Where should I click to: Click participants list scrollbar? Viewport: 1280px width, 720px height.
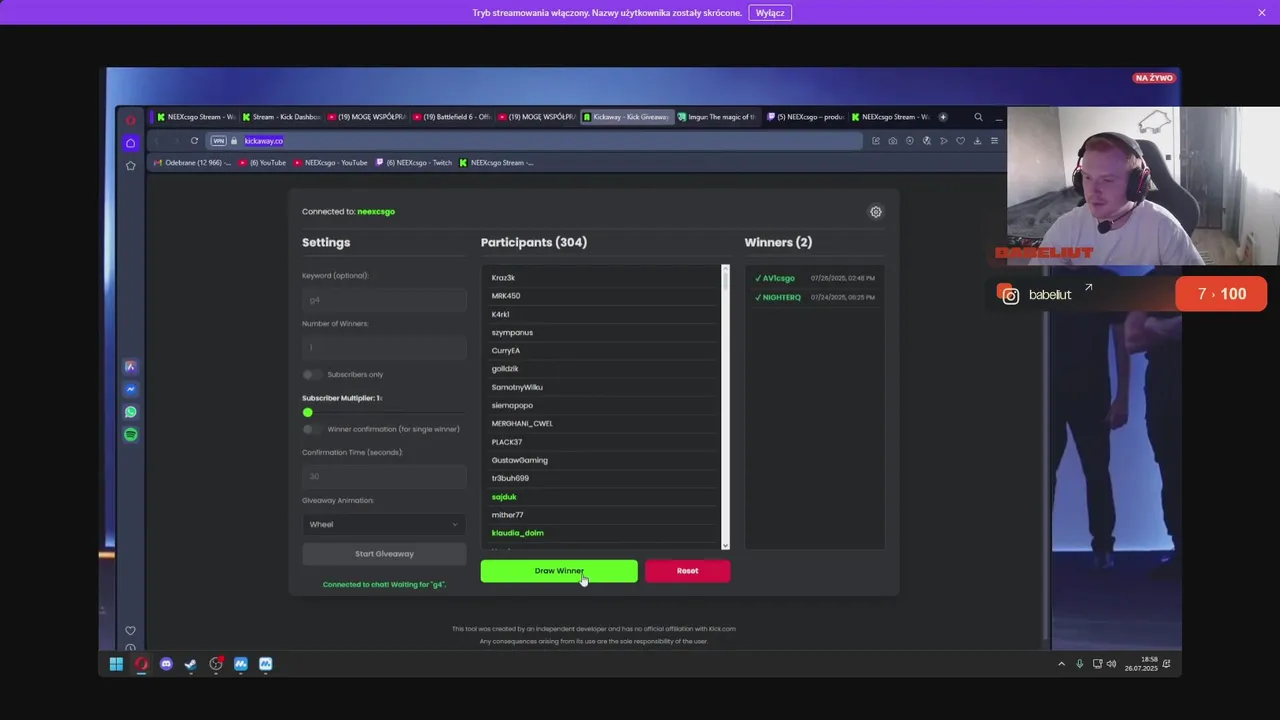(x=726, y=407)
